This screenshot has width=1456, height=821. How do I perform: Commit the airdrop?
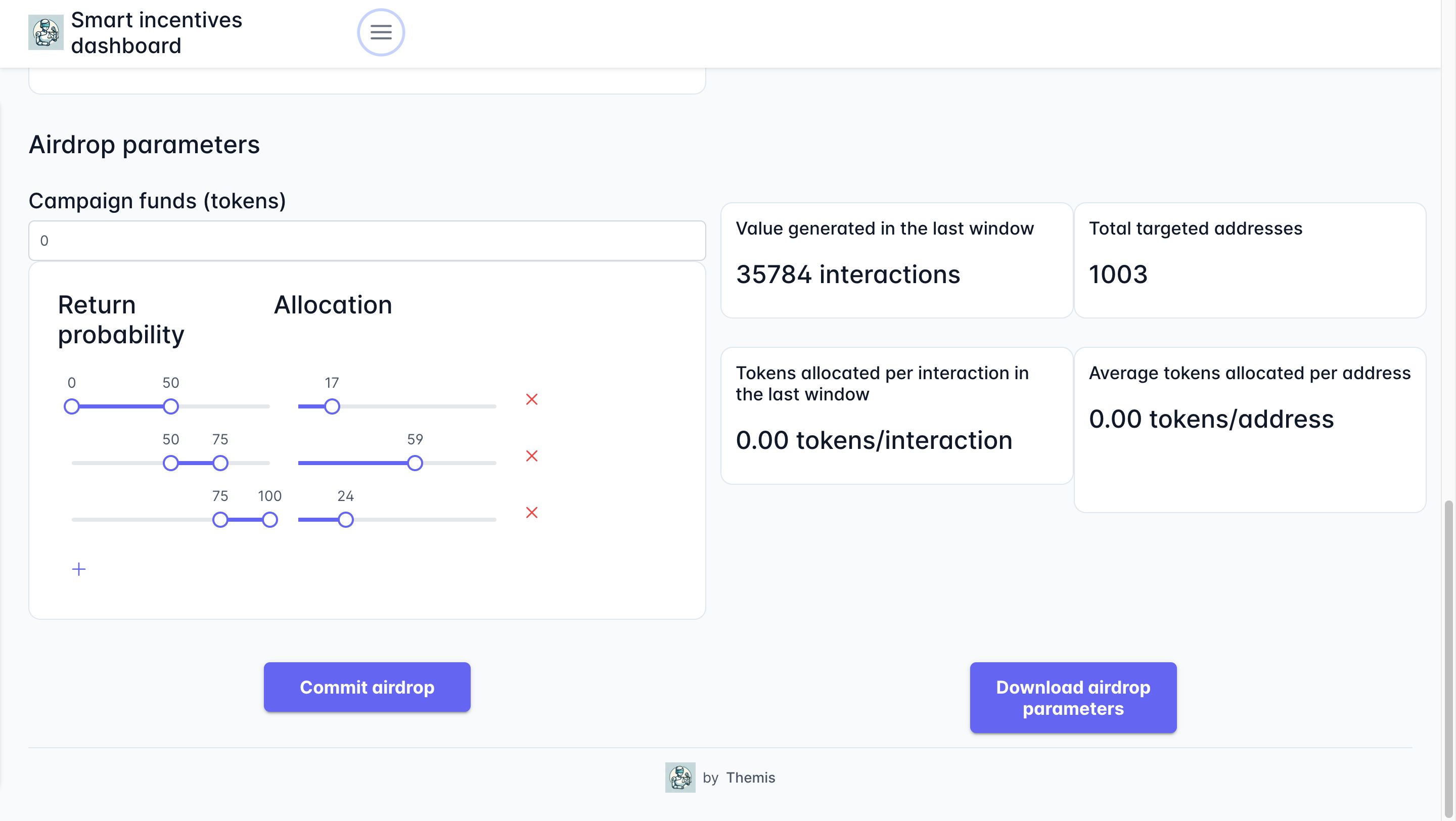367,687
